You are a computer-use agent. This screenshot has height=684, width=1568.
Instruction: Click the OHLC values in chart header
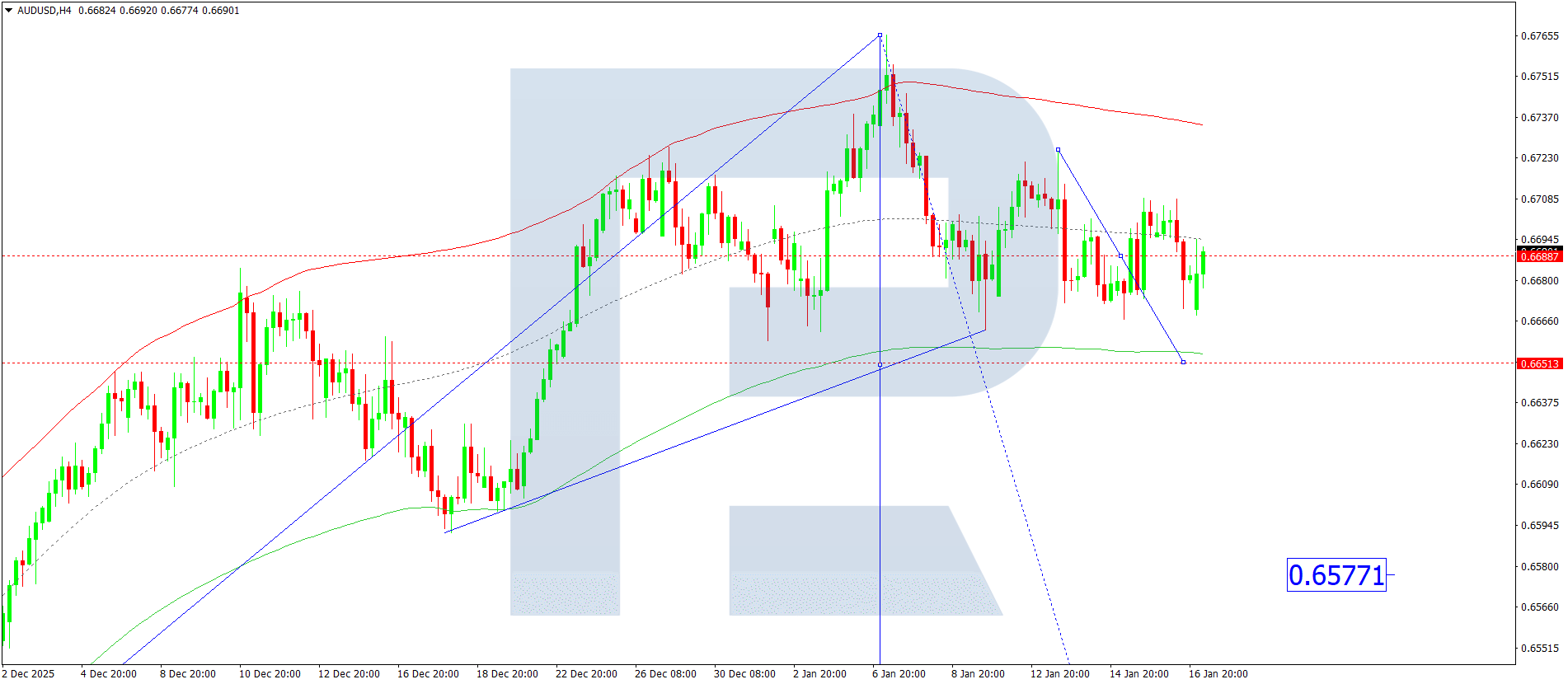click(158, 11)
